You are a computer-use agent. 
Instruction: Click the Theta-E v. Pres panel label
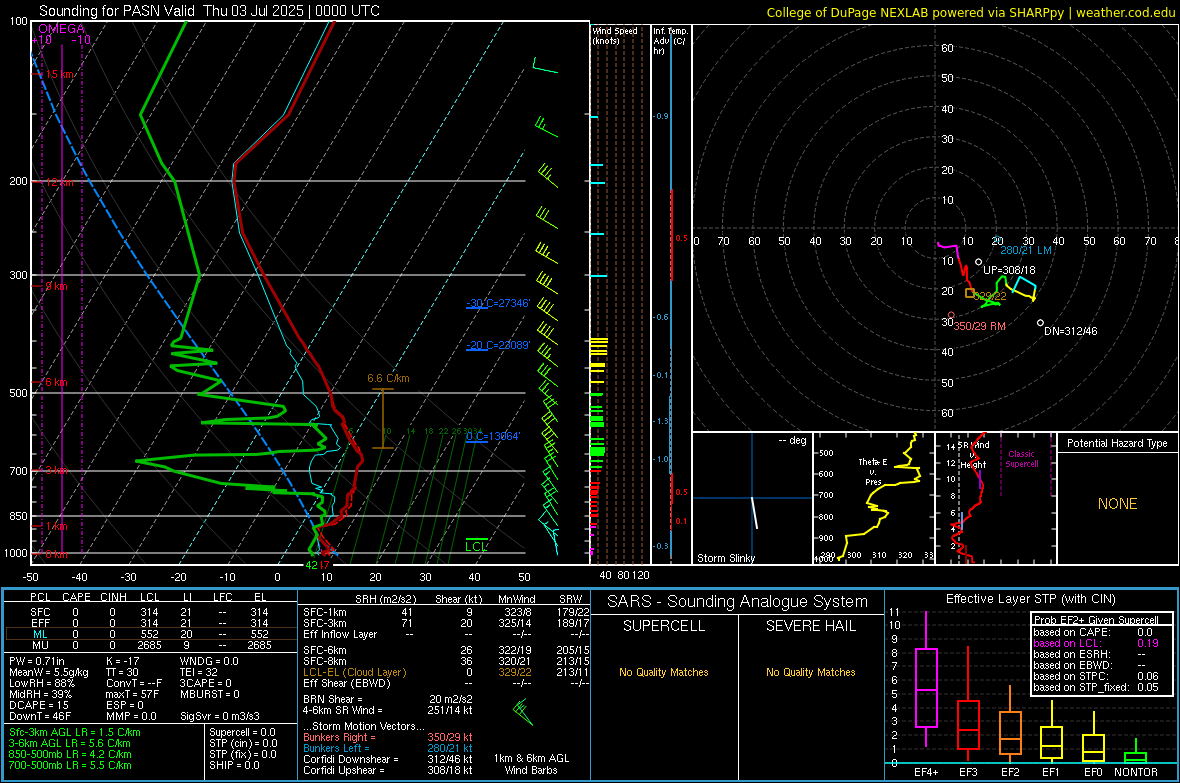[871, 471]
